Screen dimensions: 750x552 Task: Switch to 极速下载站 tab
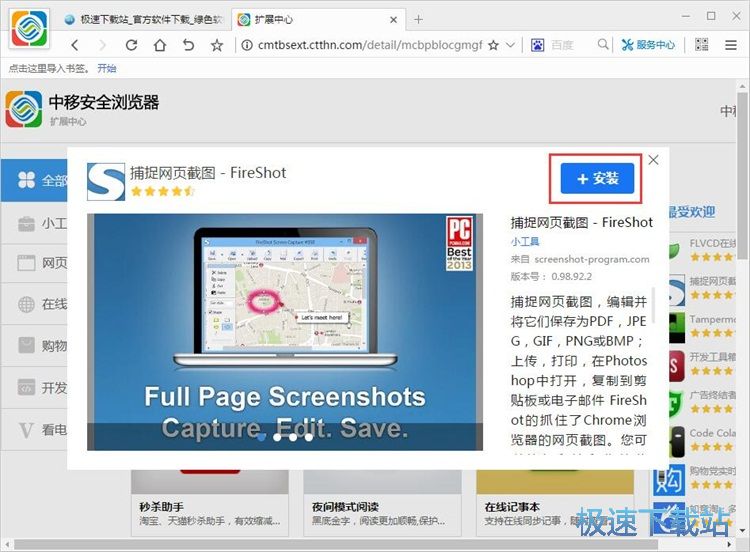(145, 20)
